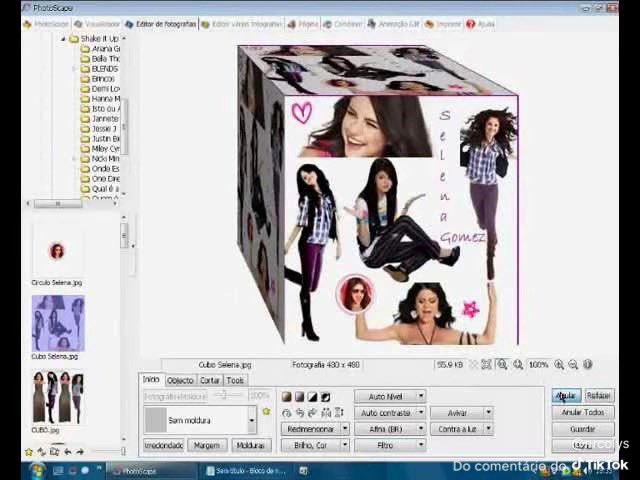
Task: Click the Irredondado button
Action: pyautogui.click(x=164, y=445)
